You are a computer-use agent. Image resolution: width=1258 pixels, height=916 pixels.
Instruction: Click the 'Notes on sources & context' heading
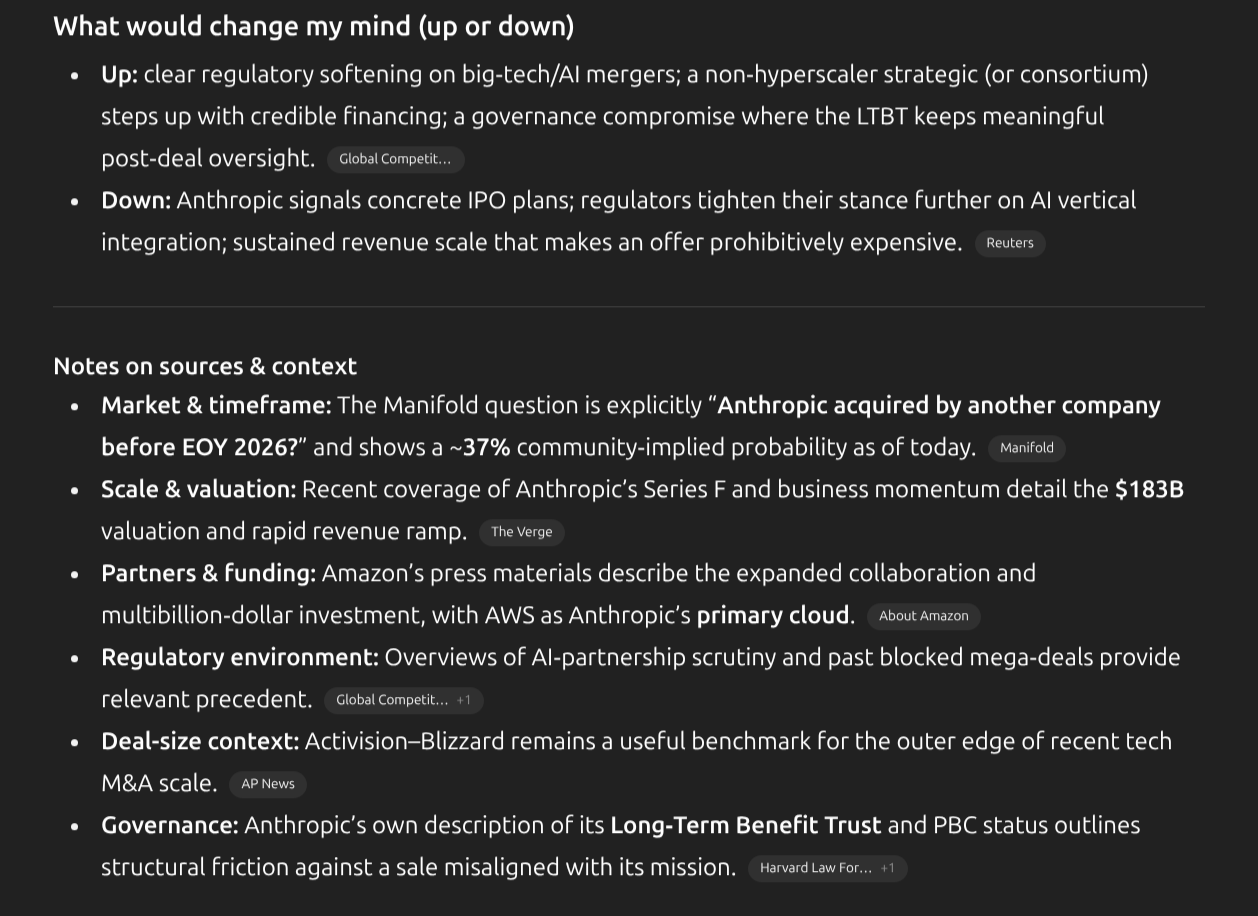click(x=205, y=366)
